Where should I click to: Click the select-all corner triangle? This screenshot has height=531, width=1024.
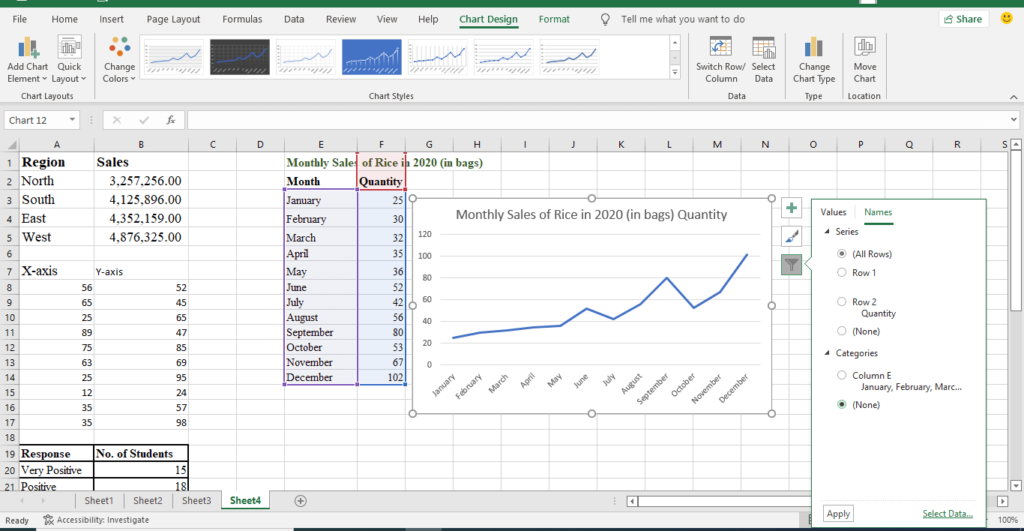point(10,144)
